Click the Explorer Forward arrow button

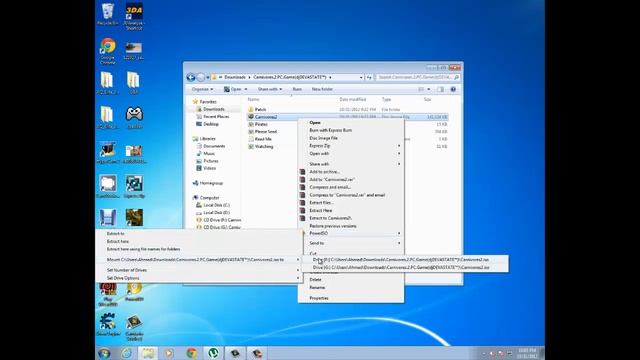click(200, 77)
